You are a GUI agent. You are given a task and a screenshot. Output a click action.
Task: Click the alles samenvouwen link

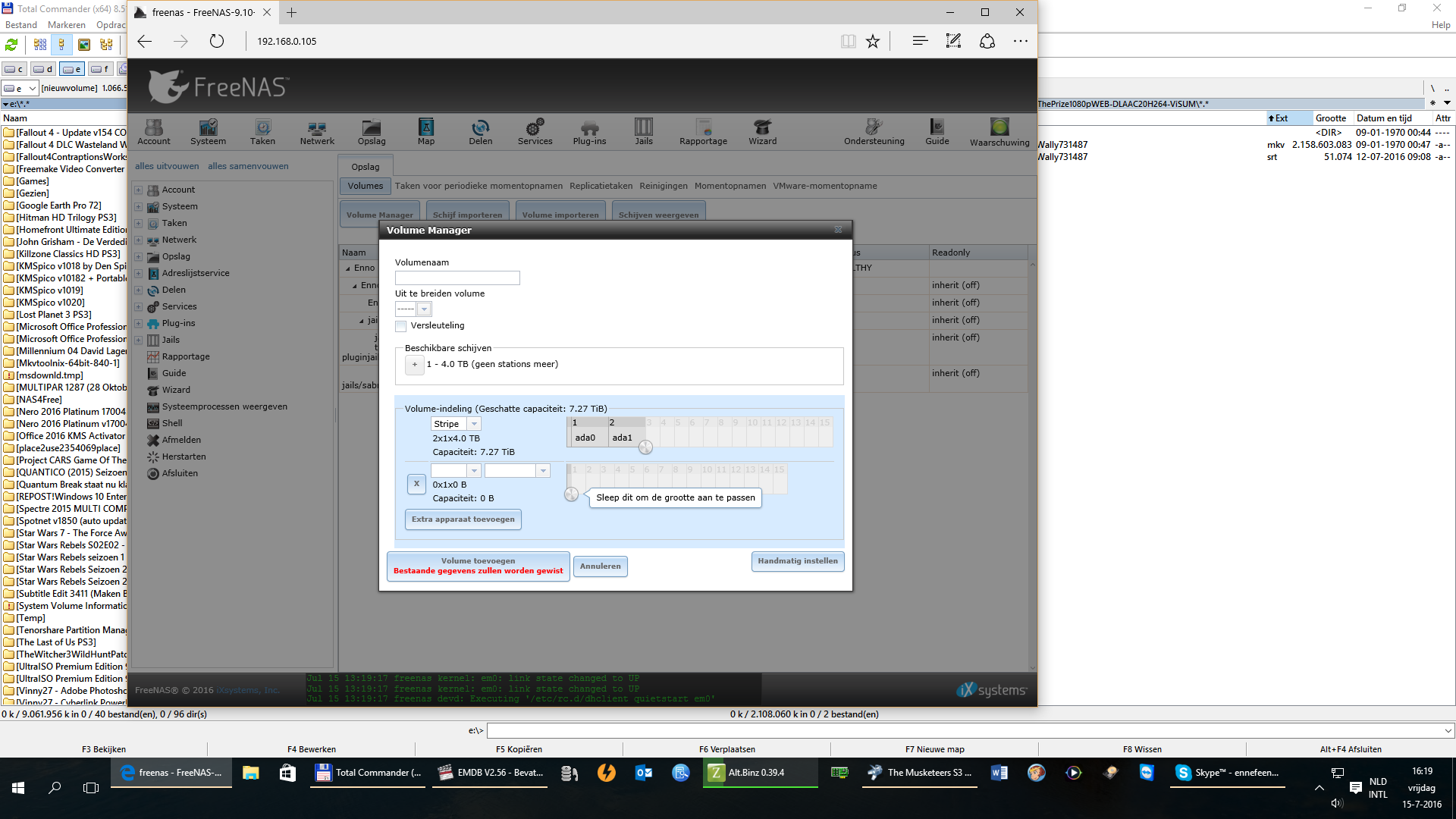tap(248, 166)
